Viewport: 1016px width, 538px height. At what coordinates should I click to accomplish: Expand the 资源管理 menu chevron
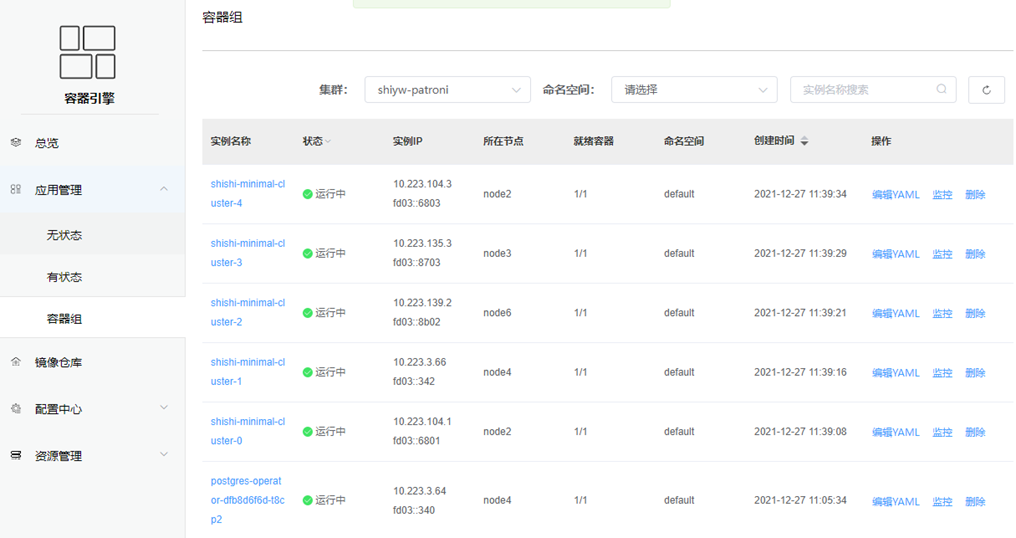(164, 455)
